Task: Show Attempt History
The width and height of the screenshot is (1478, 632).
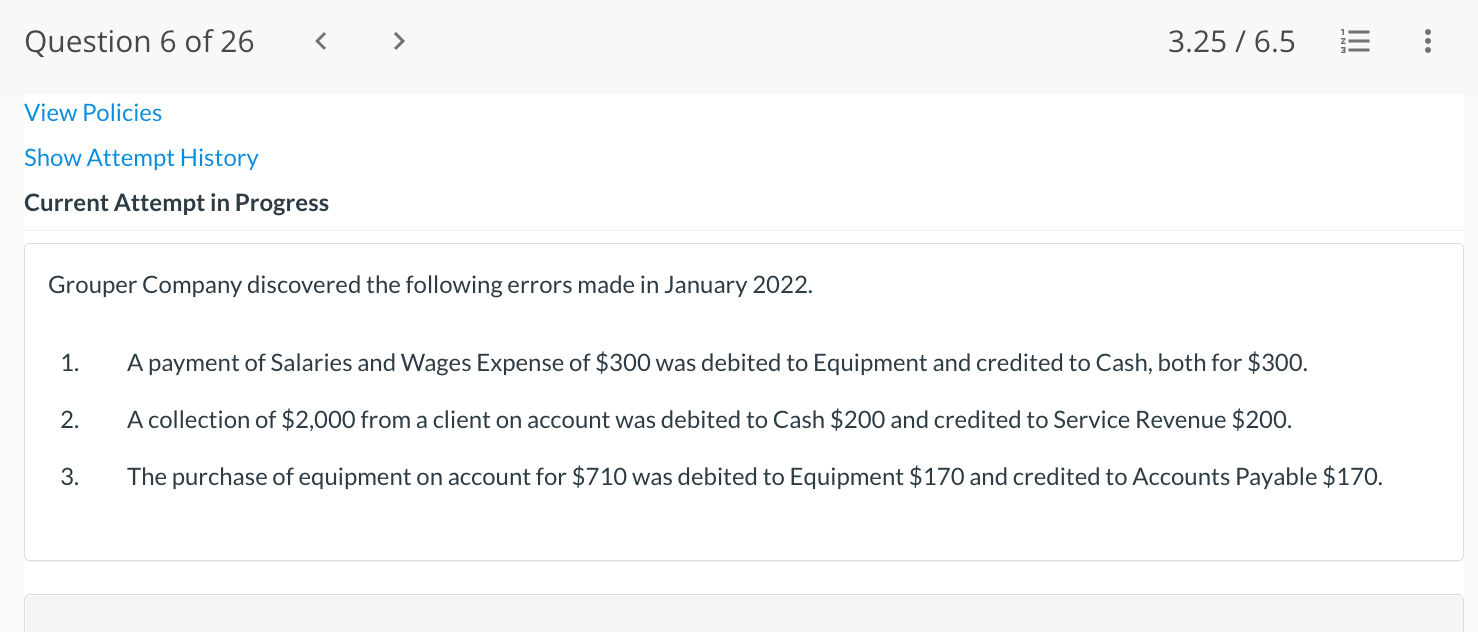Action: pos(140,157)
